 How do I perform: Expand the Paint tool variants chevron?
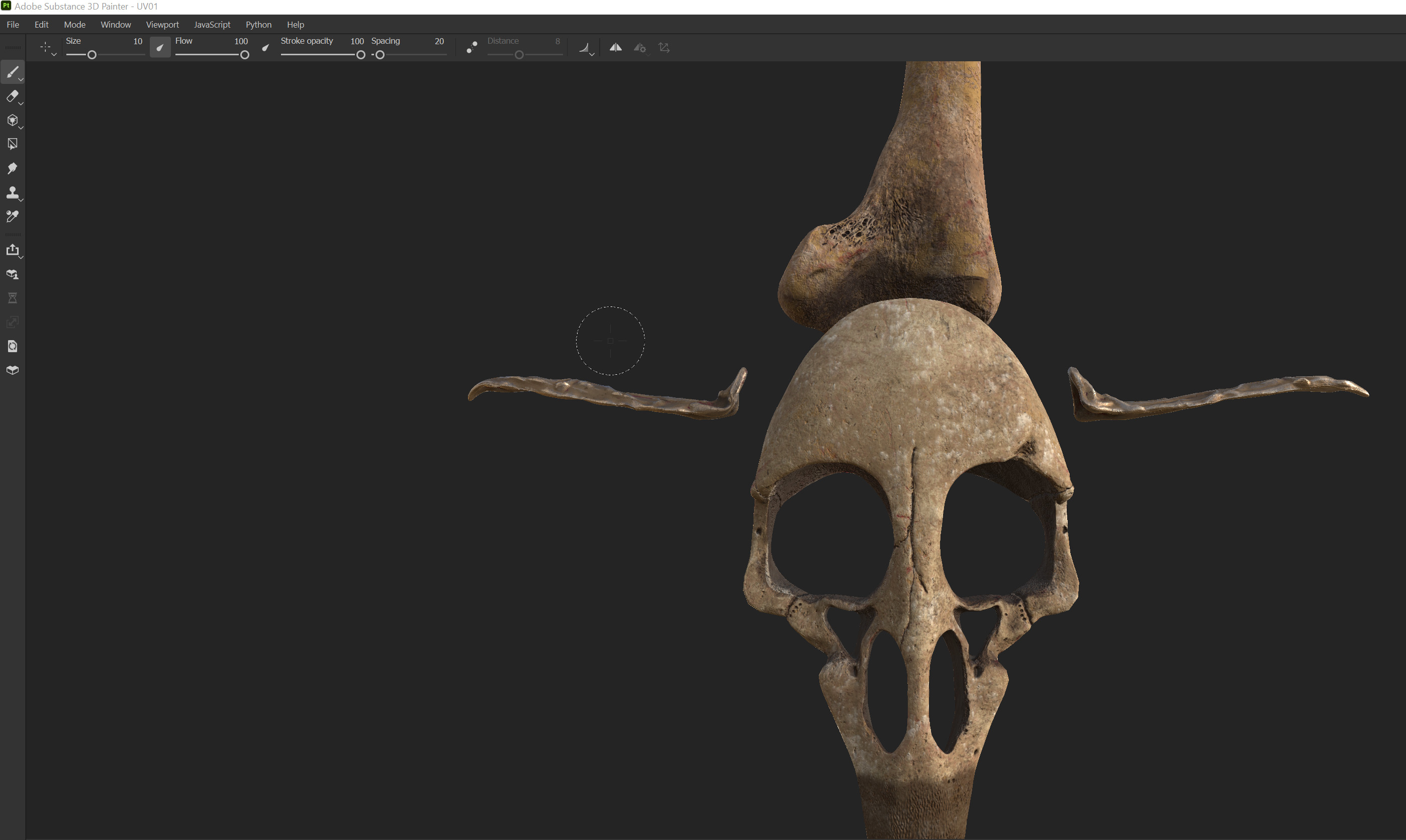21,80
